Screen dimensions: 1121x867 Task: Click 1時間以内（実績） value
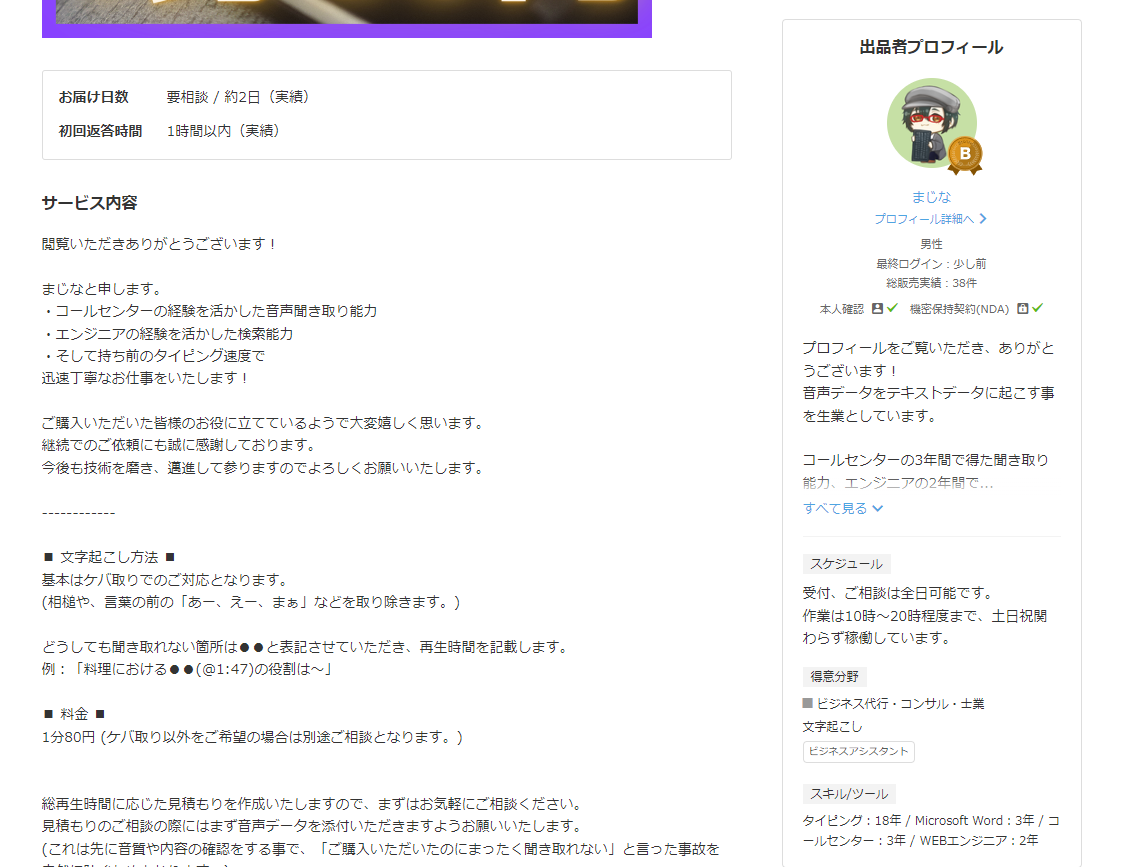pyautogui.click(x=223, y=131)
